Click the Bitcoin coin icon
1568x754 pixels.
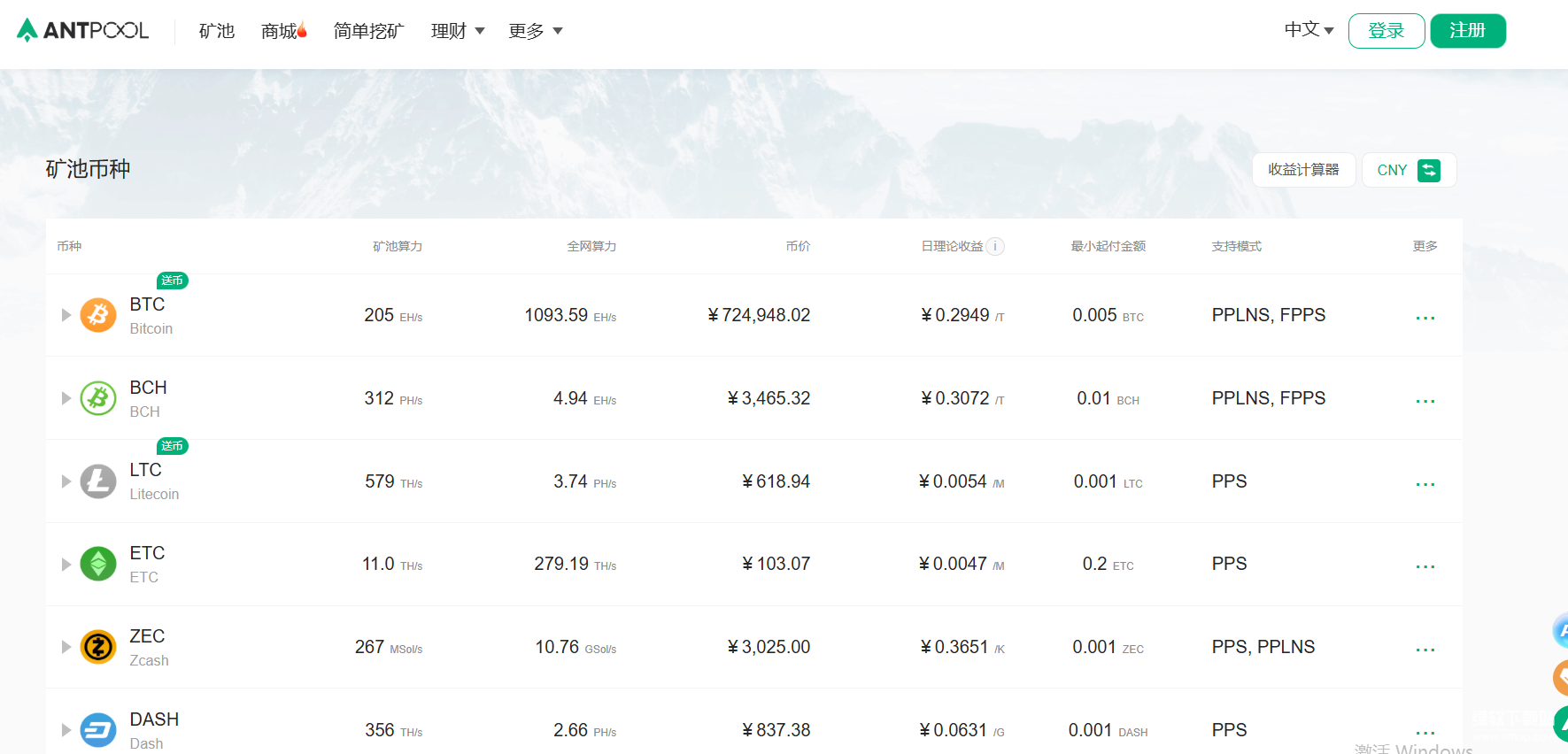pyautogui.click(x=98, y=315)
